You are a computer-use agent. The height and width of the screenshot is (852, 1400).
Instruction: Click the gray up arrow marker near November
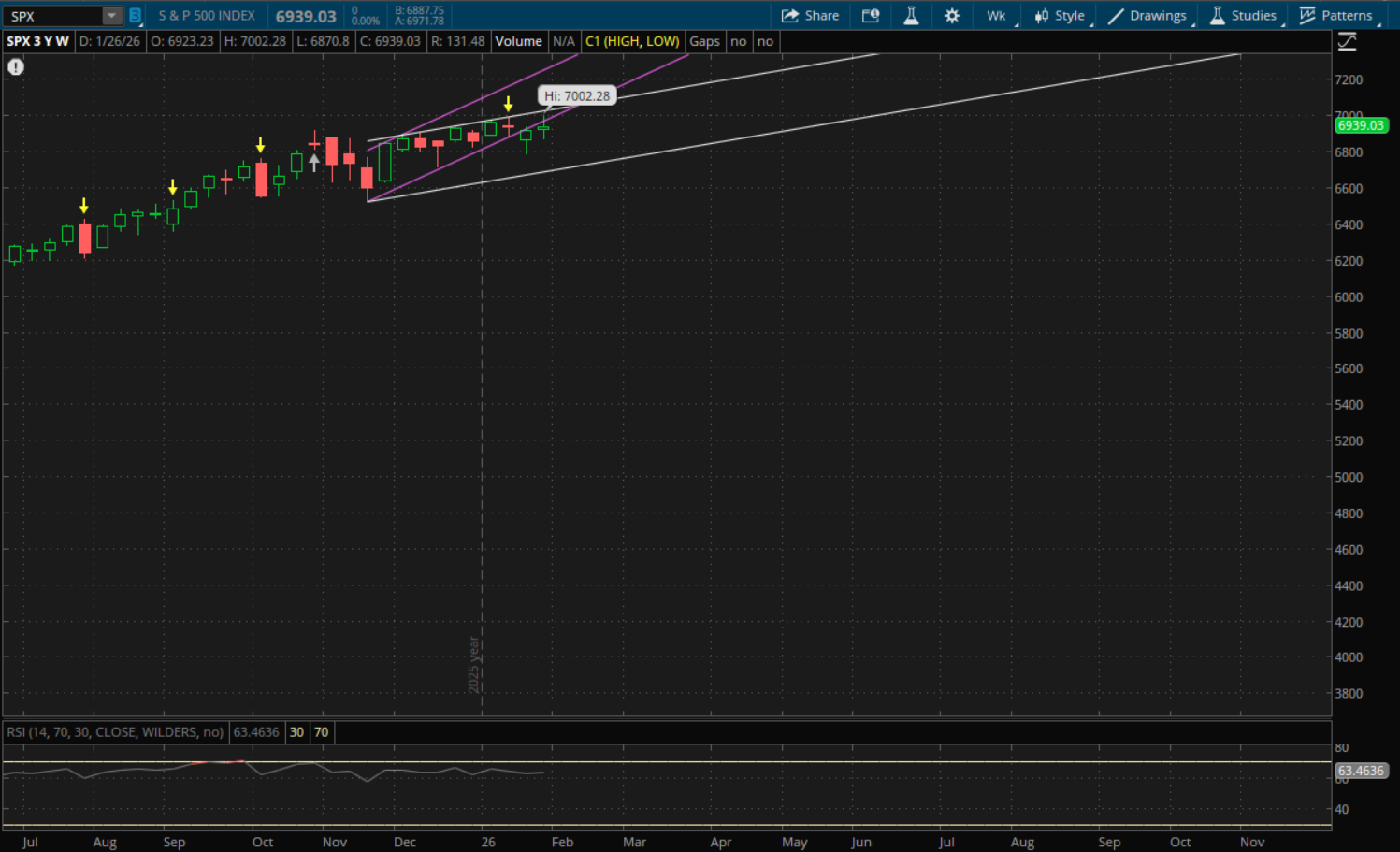point(314,162)
